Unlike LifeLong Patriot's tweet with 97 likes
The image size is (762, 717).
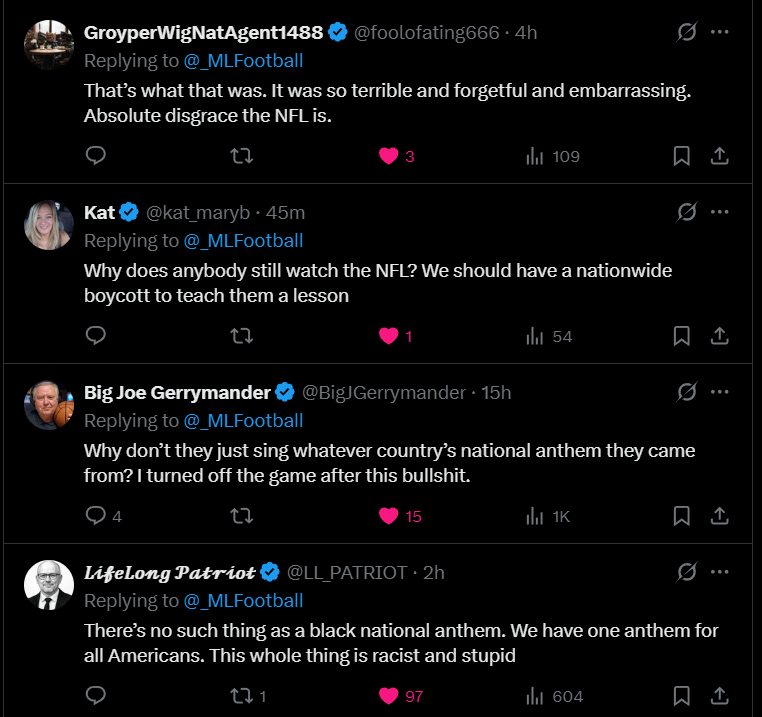[x=389, y=696]
